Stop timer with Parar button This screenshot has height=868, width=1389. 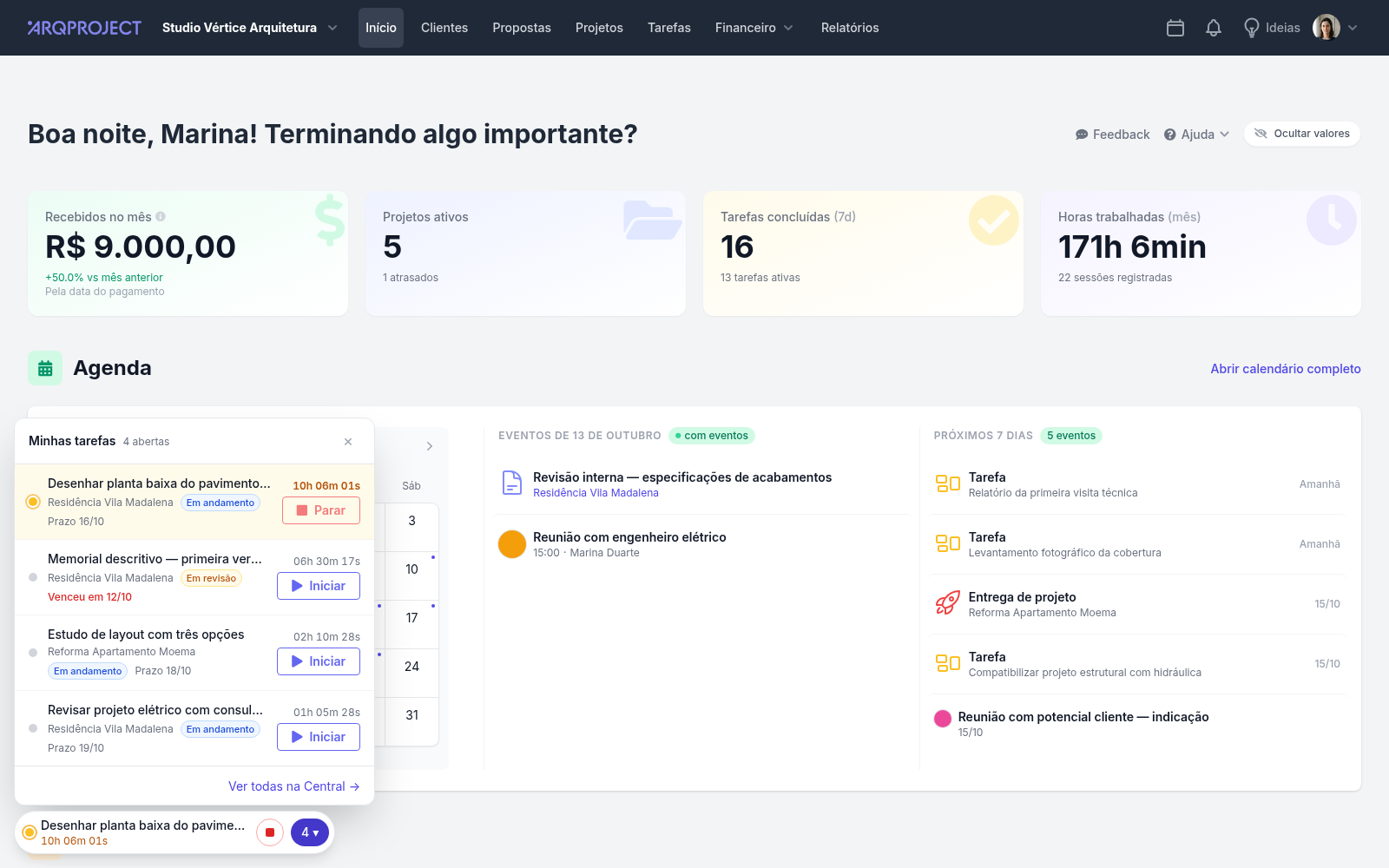(321, 510)
